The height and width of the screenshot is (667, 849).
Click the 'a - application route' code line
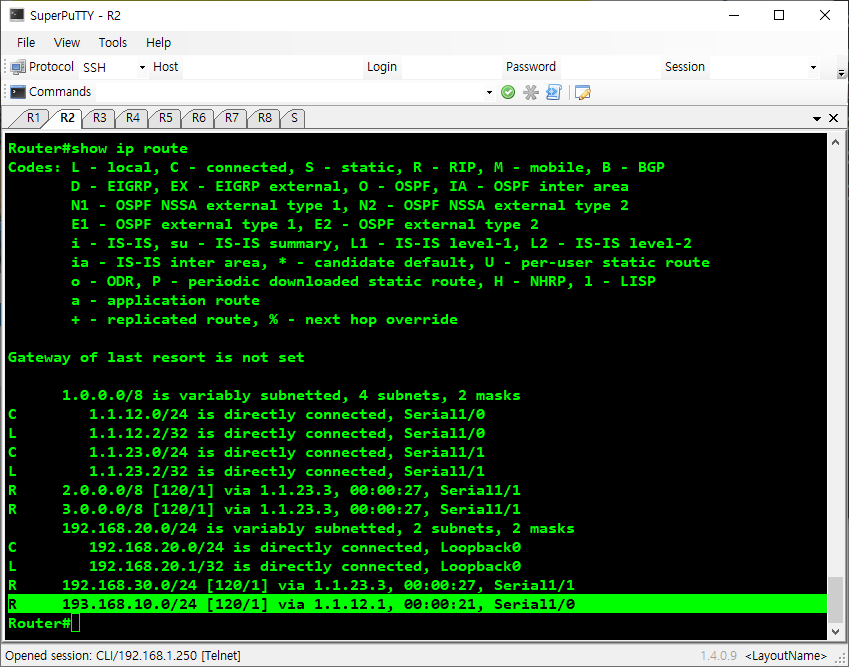point(165,300)
